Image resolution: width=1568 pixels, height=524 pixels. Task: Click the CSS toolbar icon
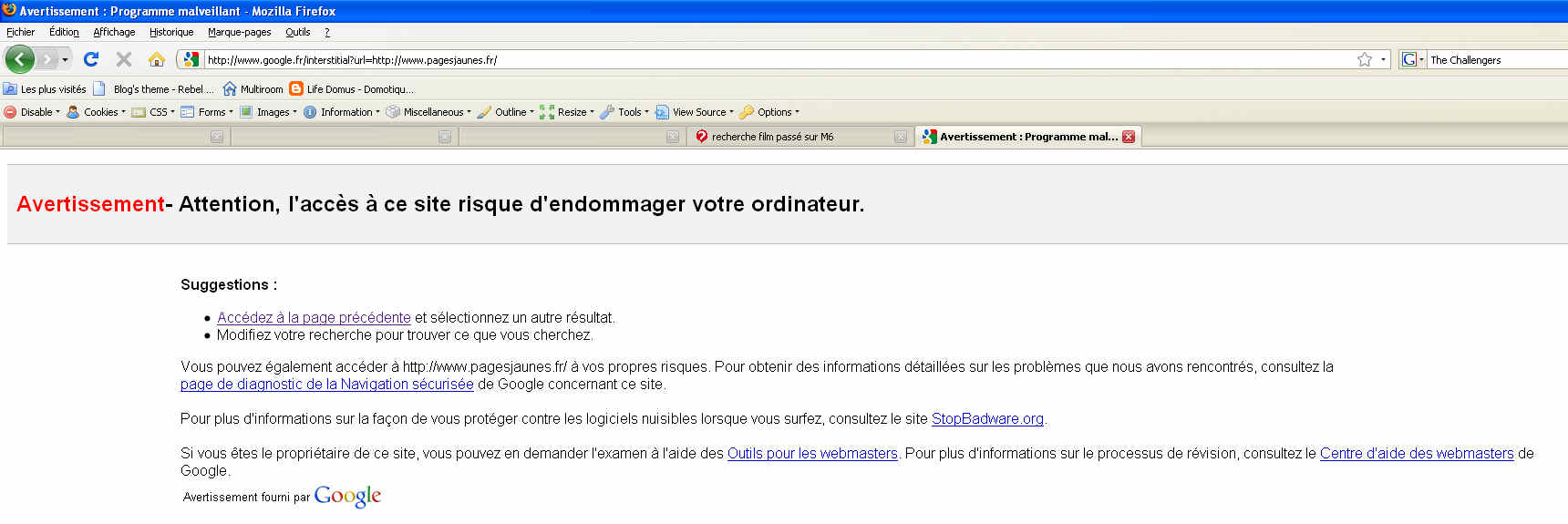(x=139, y=112)
